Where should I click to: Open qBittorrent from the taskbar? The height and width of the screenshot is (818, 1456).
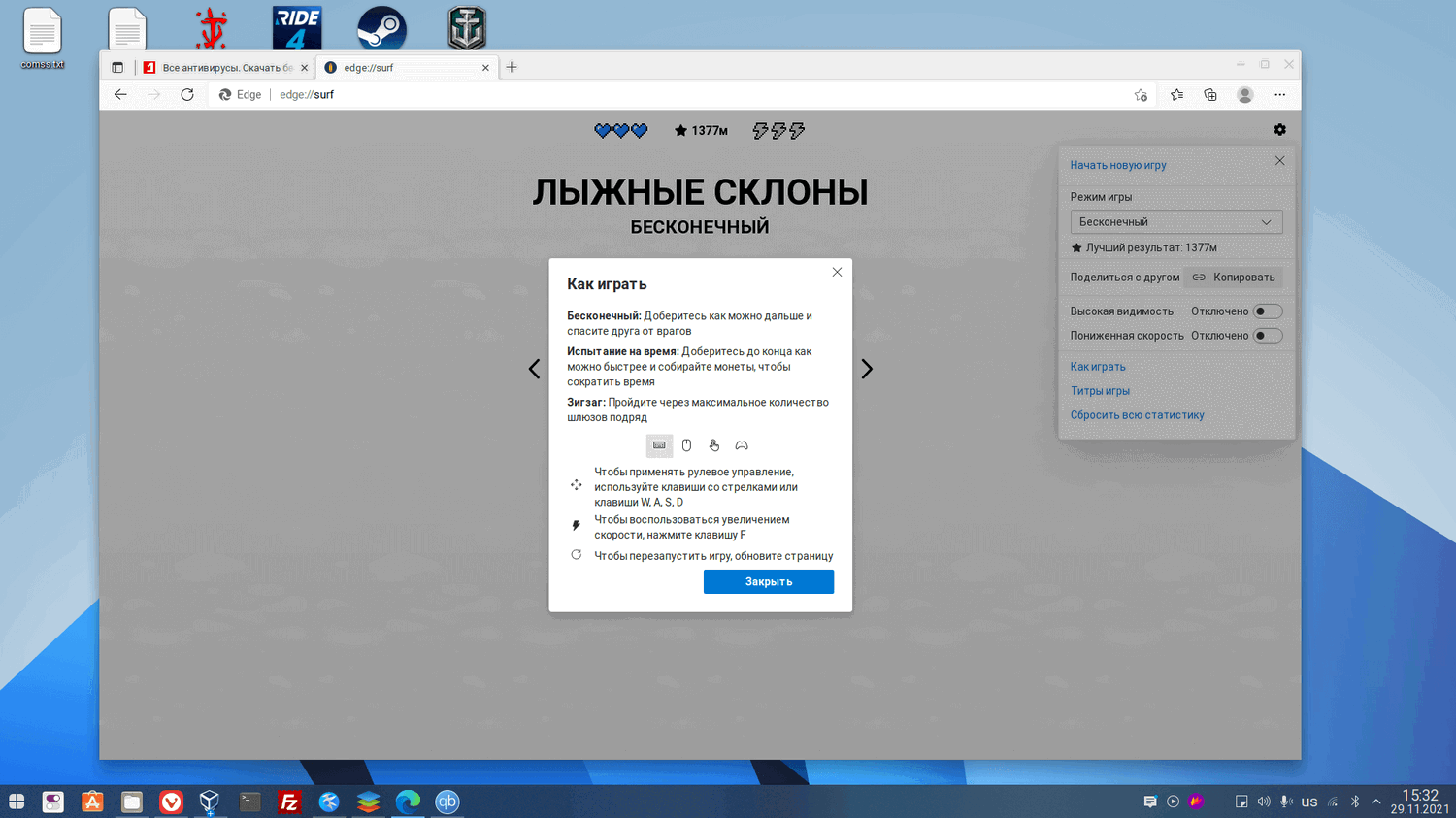pyautogui.click(x=447, y=802)
